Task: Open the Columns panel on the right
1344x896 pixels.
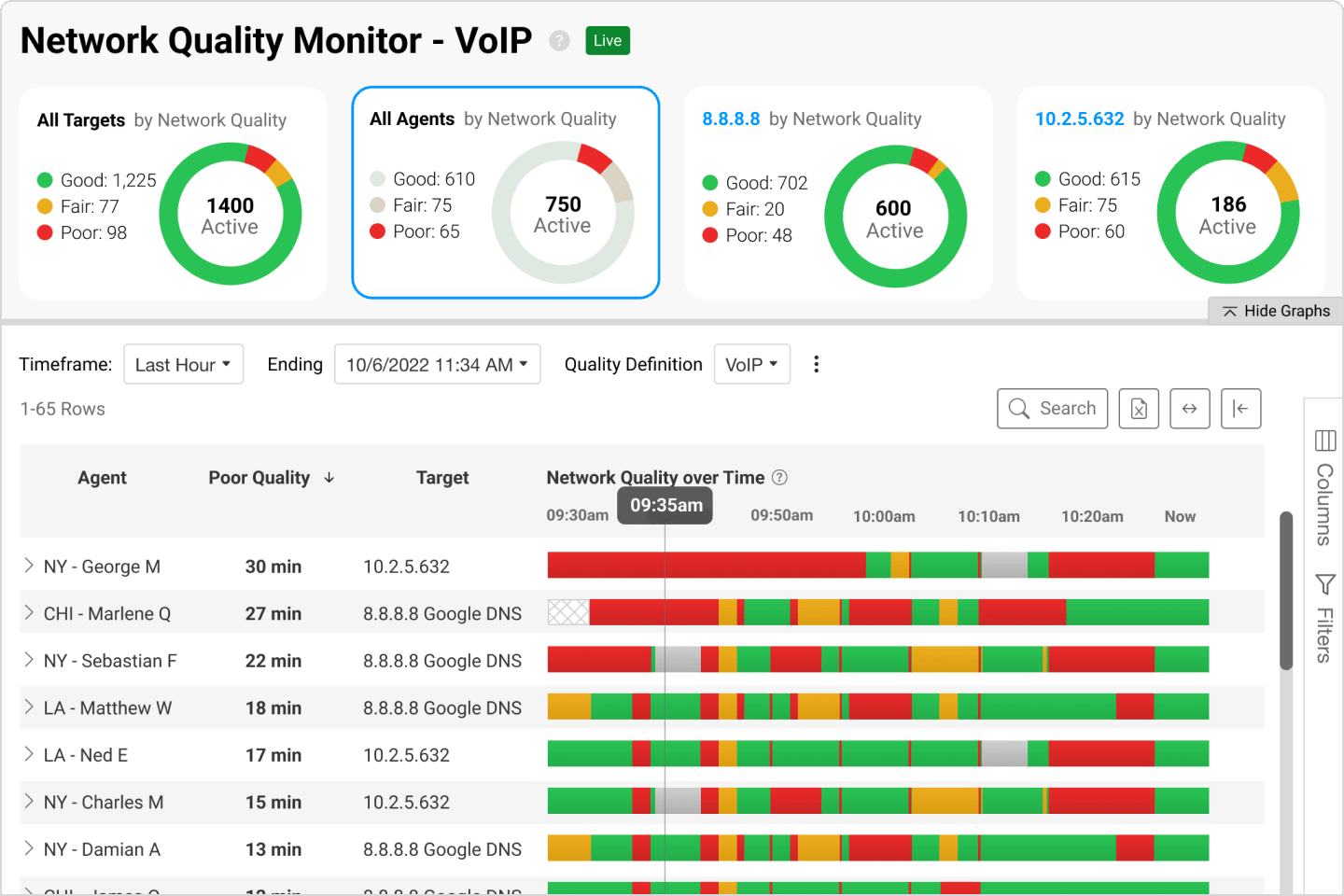Action: click(x=1323, y=485)
